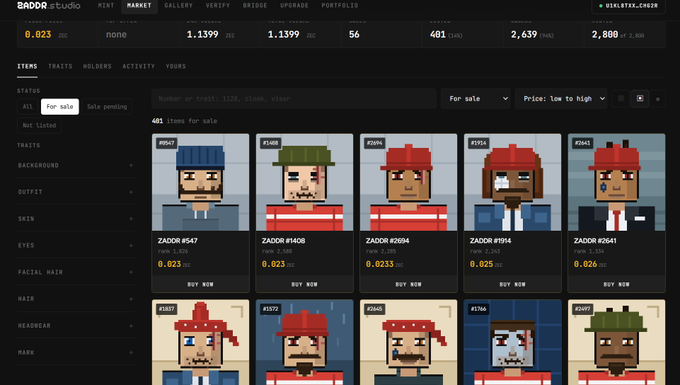This screenshot has height=385, width=680.
Task: Open the ZADDR #2694 thumbnail
Action: coord(409,182)
